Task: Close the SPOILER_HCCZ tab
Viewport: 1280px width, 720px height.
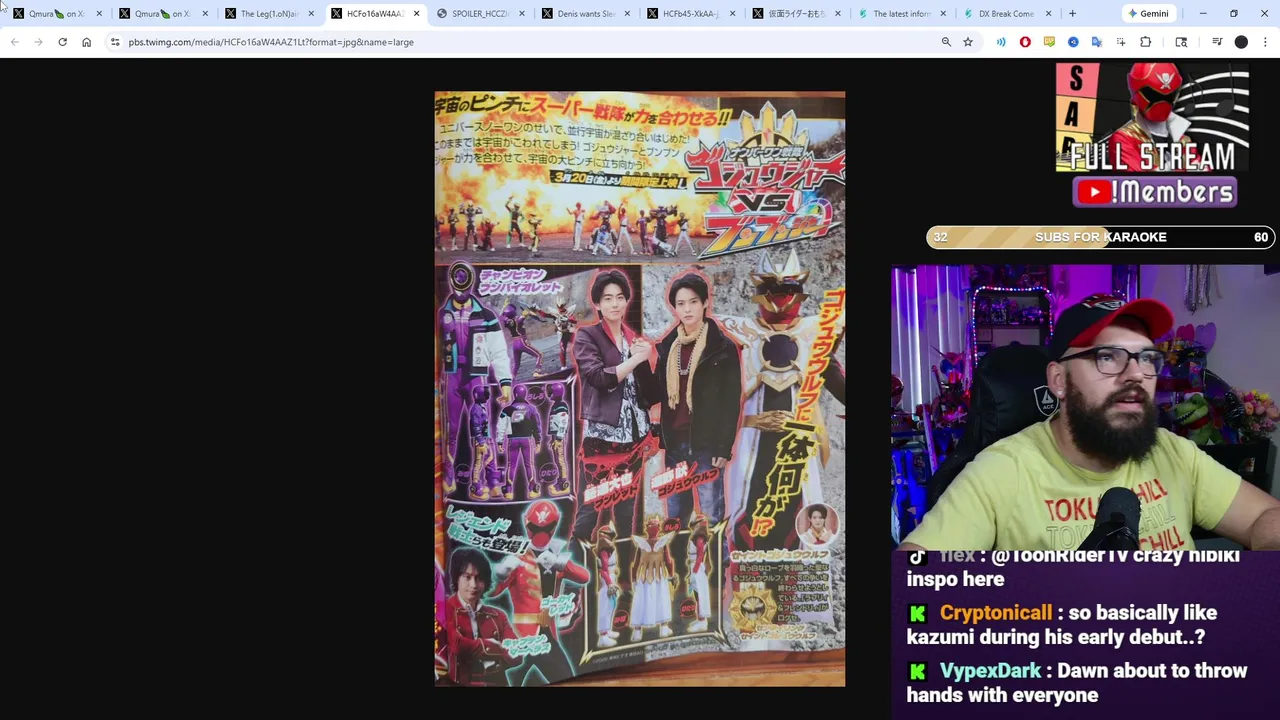Action: 522,13
